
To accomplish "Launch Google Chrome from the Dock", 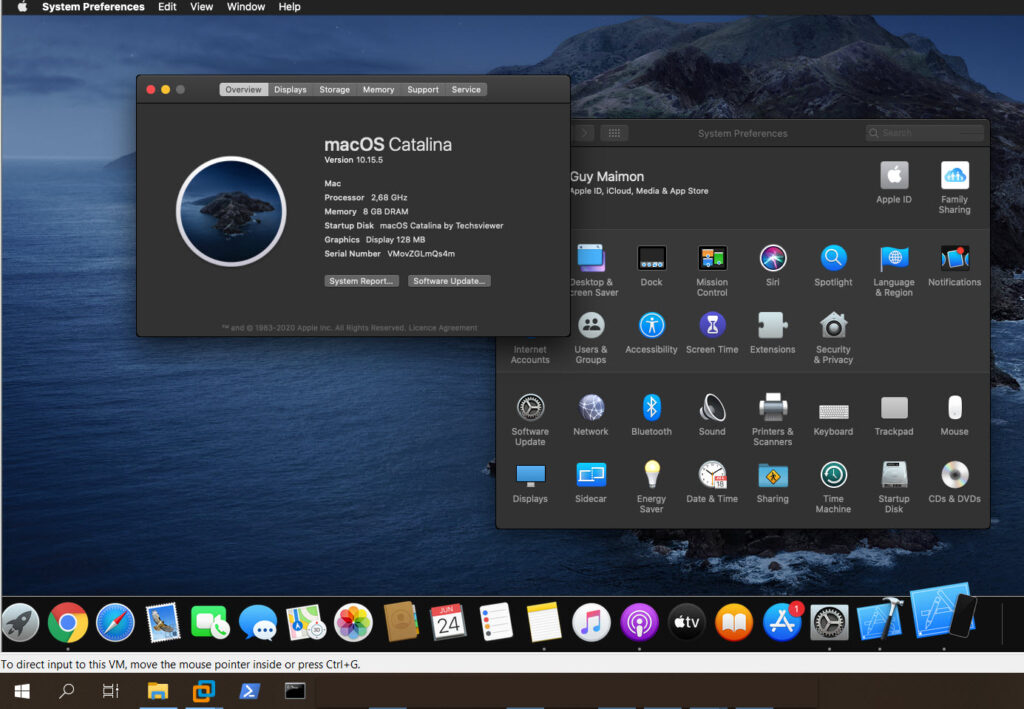I will pyautogui.click(x=67, y=622).
